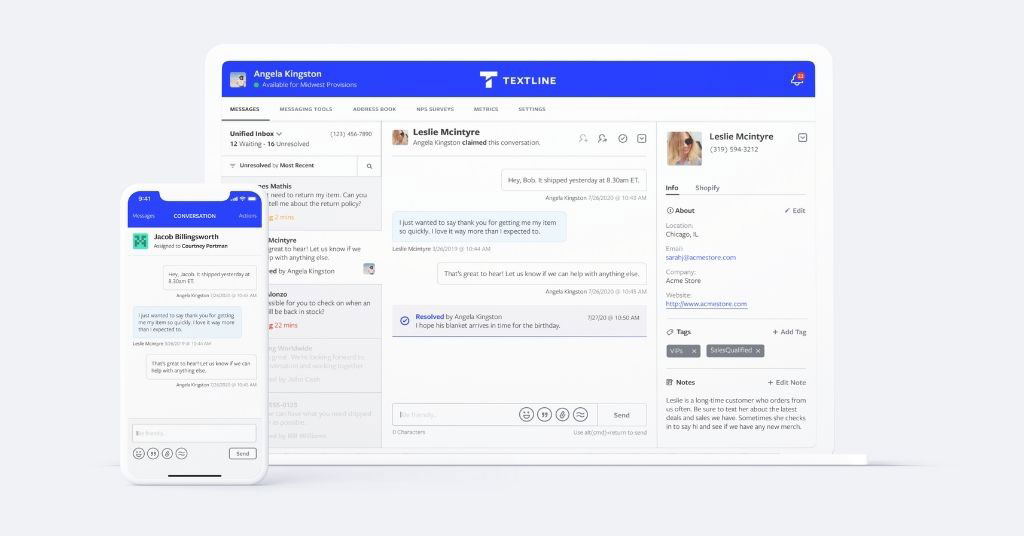Tap wavy lines icon on phone composer
Screen dimensions: 1024x536
[182, 454]
